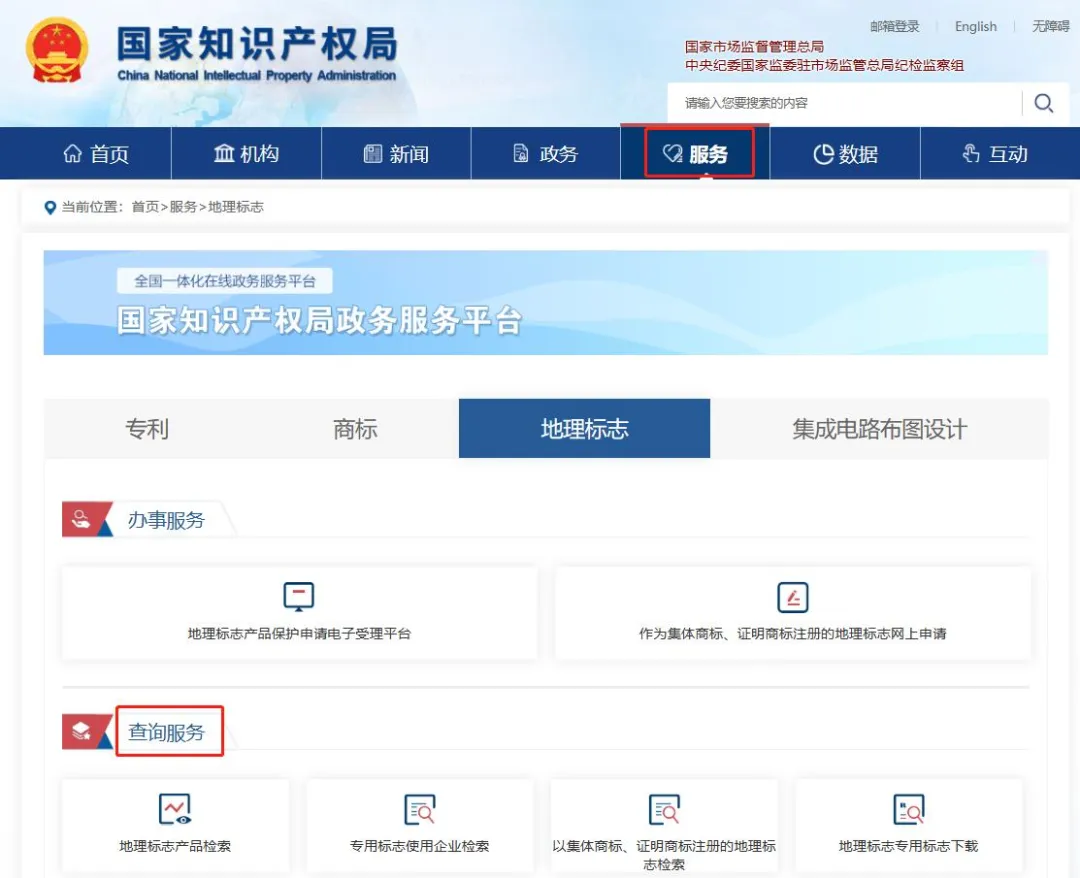The width and height of the screenshot is (1080, 878).
Task: Click the newspaper icon beside 新闻
Action: click(x=373, y=154)
